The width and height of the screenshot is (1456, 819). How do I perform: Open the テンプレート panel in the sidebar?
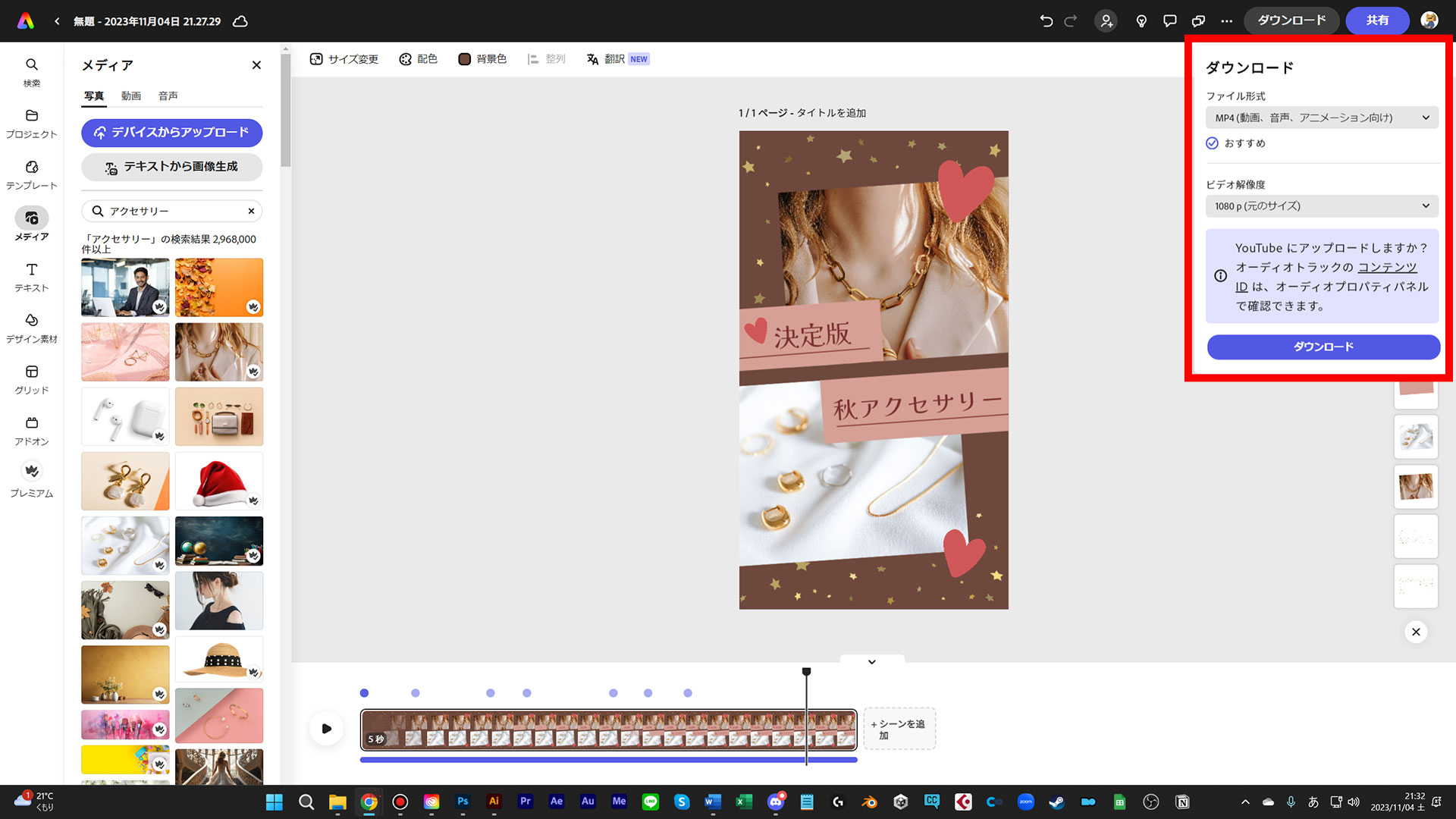(31, 174)
